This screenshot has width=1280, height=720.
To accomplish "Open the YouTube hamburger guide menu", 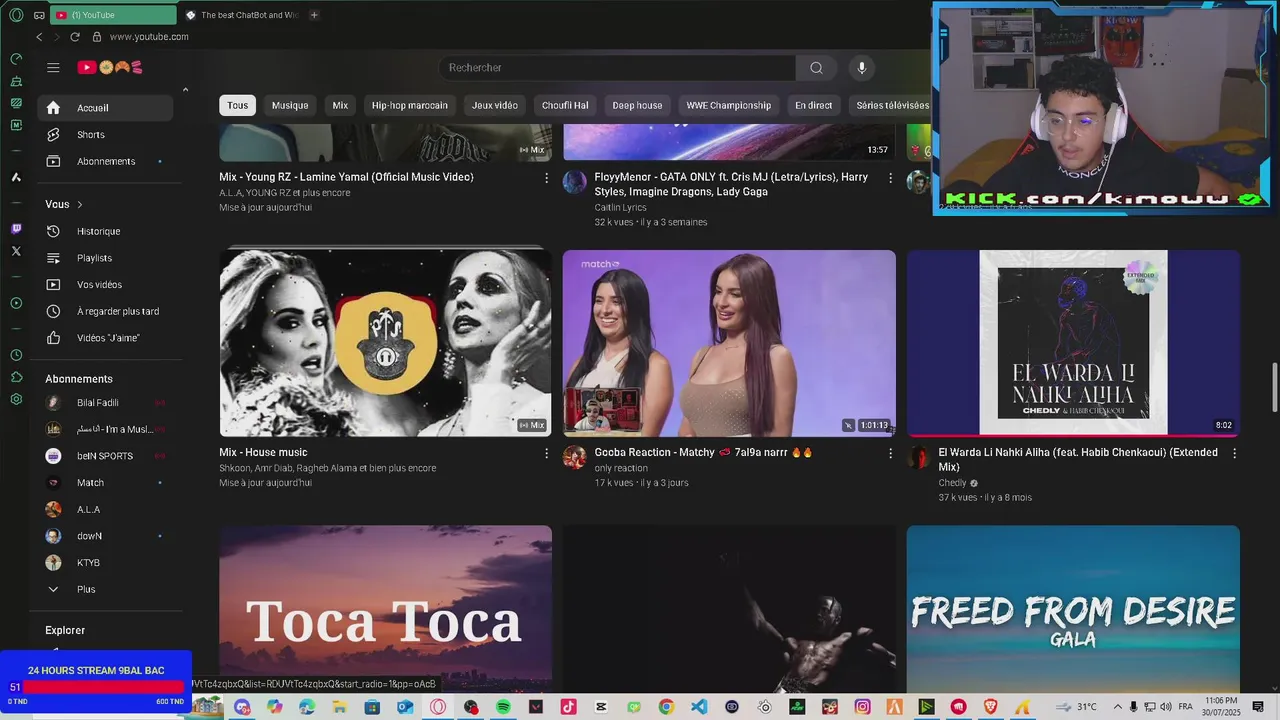I will coord(53,67).
